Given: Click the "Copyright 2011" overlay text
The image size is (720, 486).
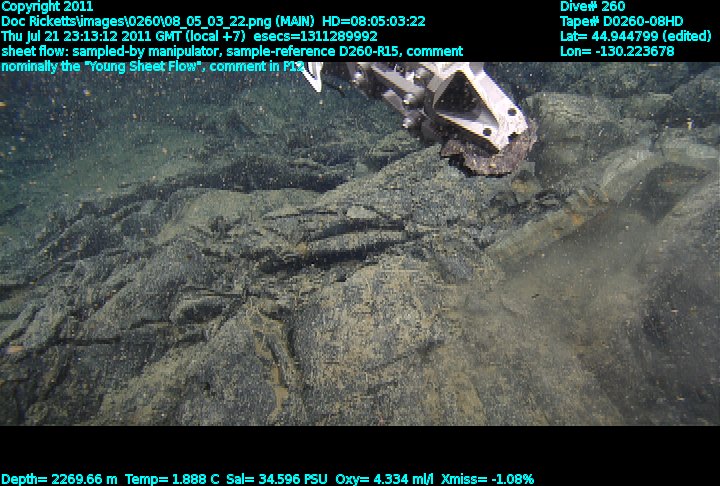Looking at the screenshot, I should (47, 6).
